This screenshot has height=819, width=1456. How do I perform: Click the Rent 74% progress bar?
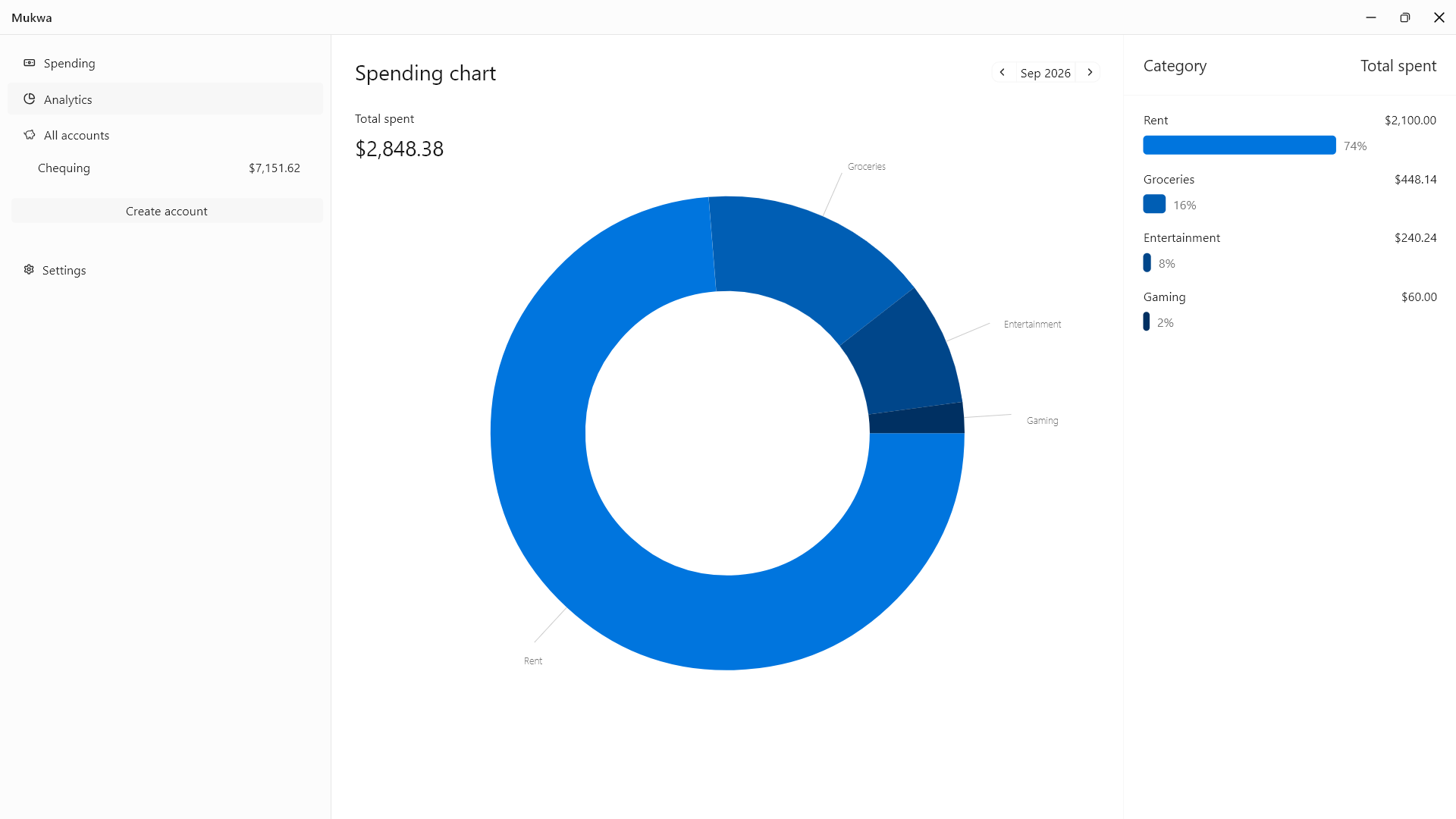pyautogui.click(x=1239, y=146)
